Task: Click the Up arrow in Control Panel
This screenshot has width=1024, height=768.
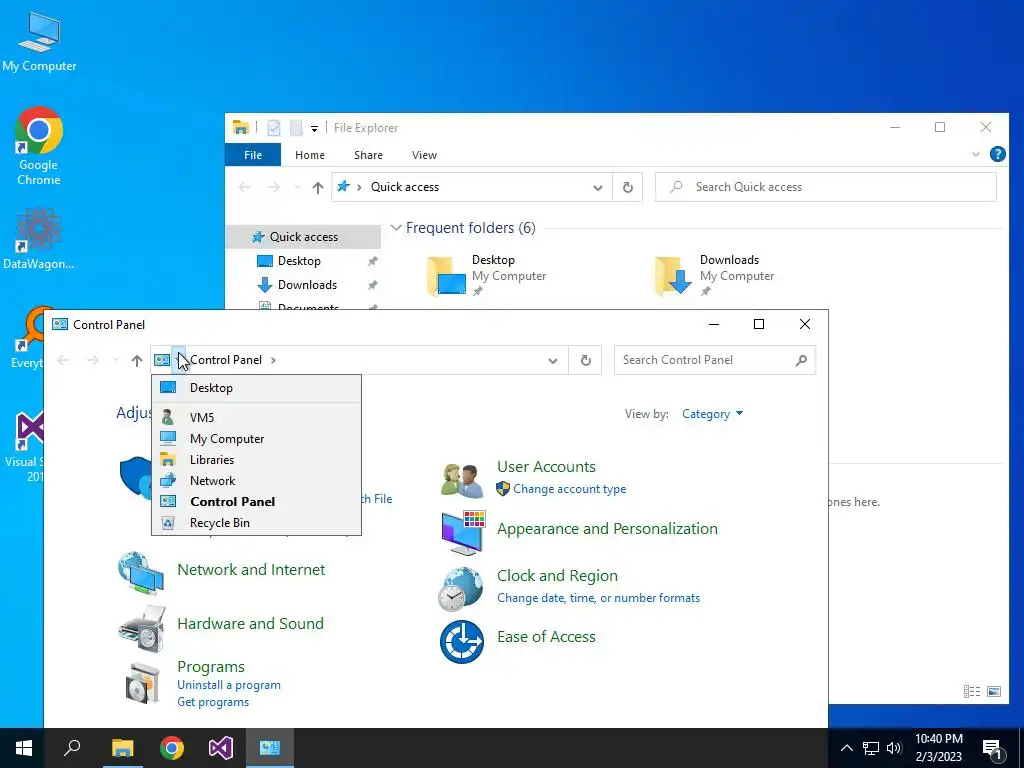Action: pos(136,360)
